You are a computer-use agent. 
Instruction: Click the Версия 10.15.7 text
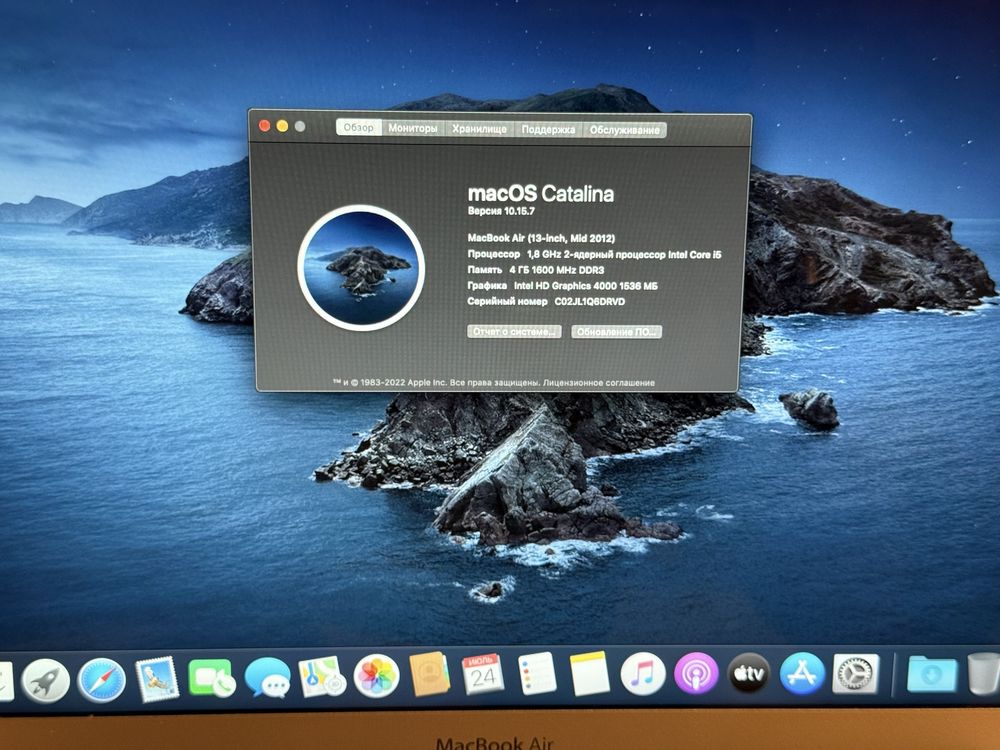[501, 211]
